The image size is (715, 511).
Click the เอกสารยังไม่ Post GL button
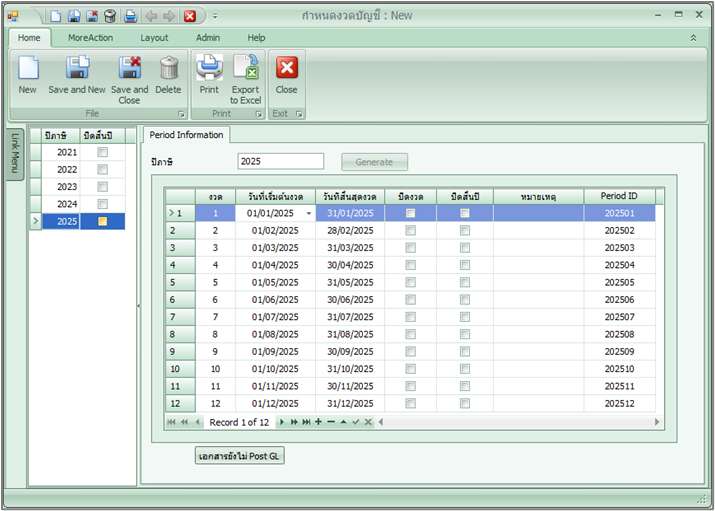coord(238,456)
